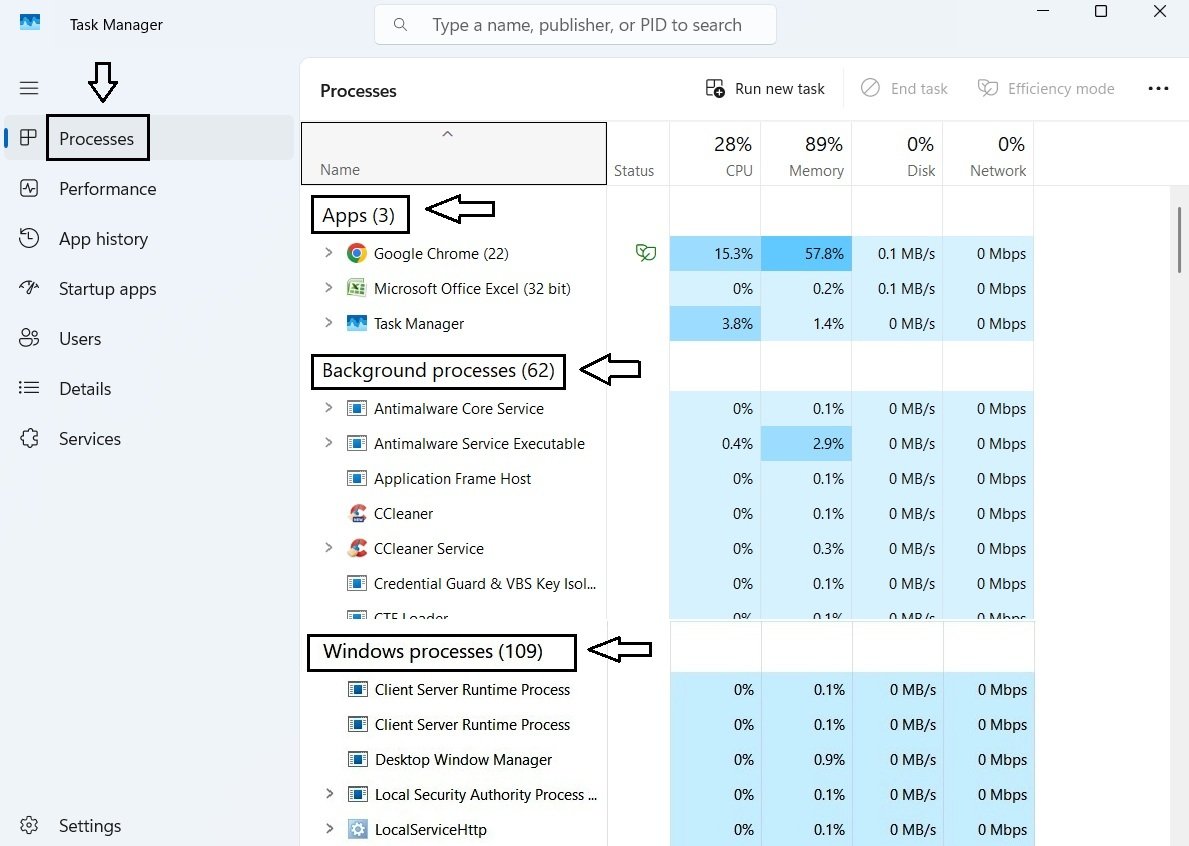
Task: Open the hamburger navigation menu
Action: (x=29, y=88)
